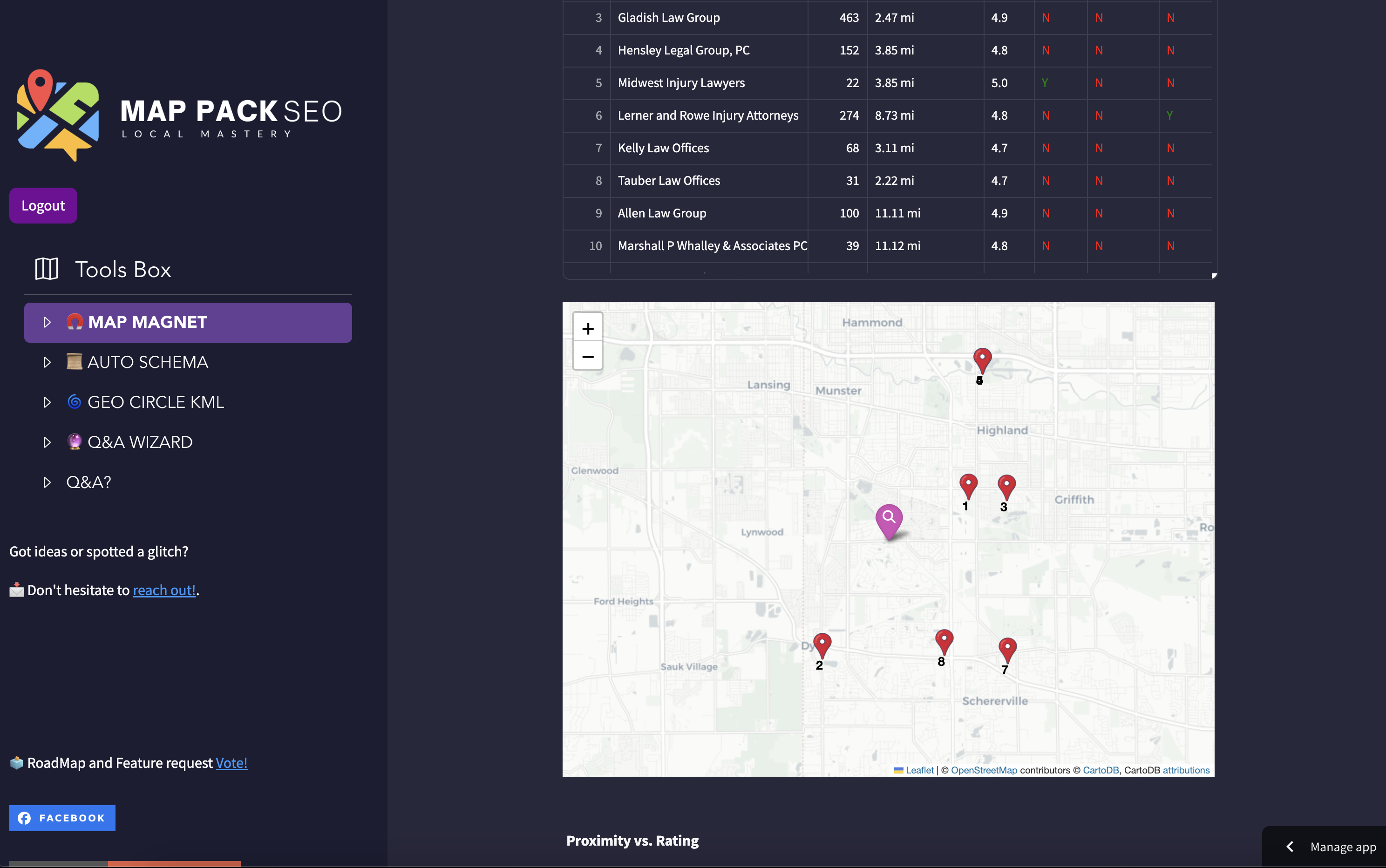
Task: Click map marker number 8
Action: pos(944,642)
